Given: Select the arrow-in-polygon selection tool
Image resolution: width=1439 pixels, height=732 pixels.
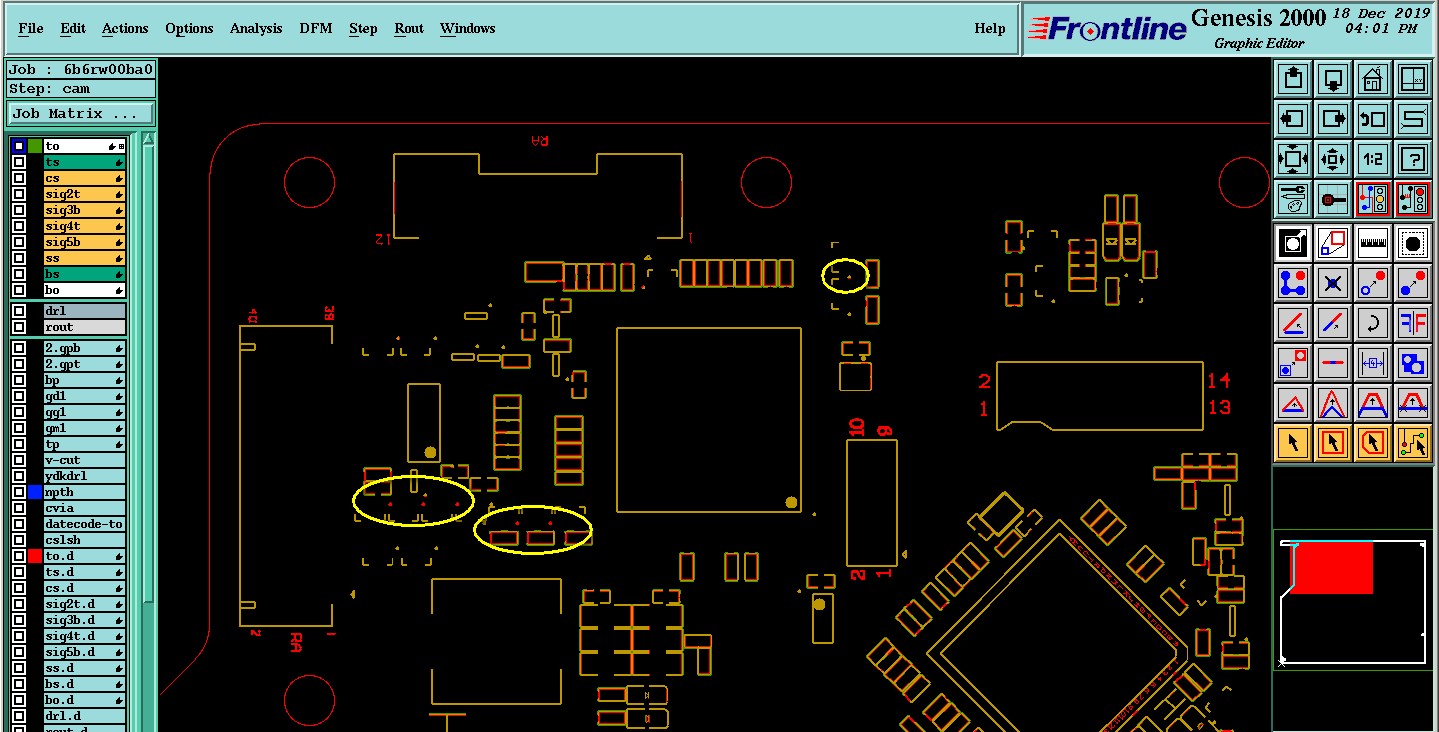Looking at the screenshot, I should [x=1373, y=443].
